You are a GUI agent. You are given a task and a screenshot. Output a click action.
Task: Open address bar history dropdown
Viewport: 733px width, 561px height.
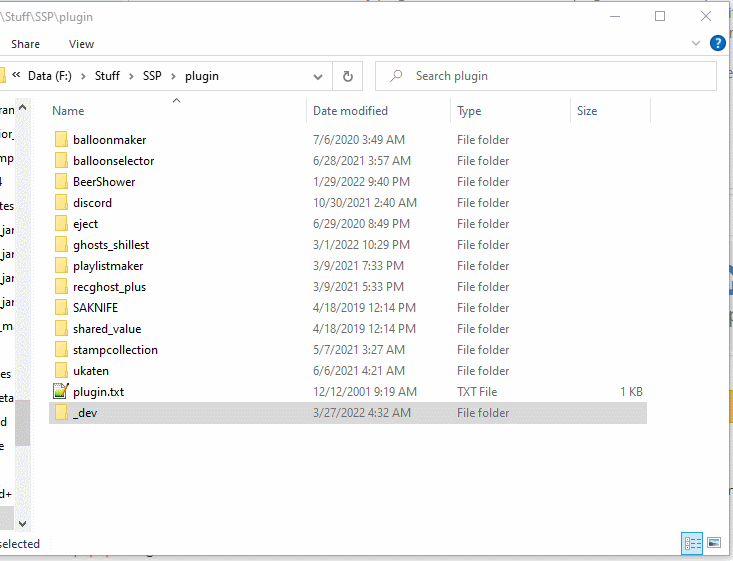(x=318, y=76)
